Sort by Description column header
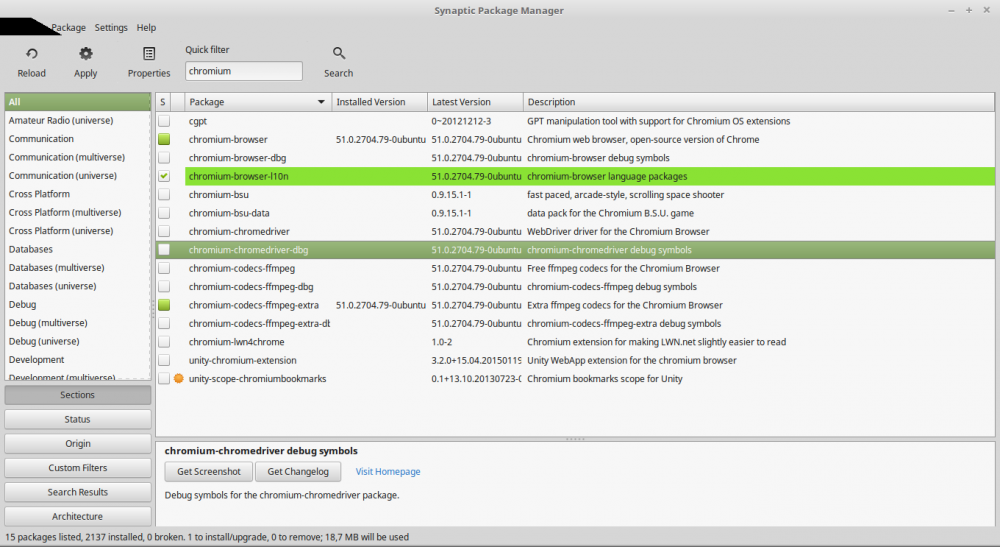Screen dimensions: 1000x547 [758, 102]
